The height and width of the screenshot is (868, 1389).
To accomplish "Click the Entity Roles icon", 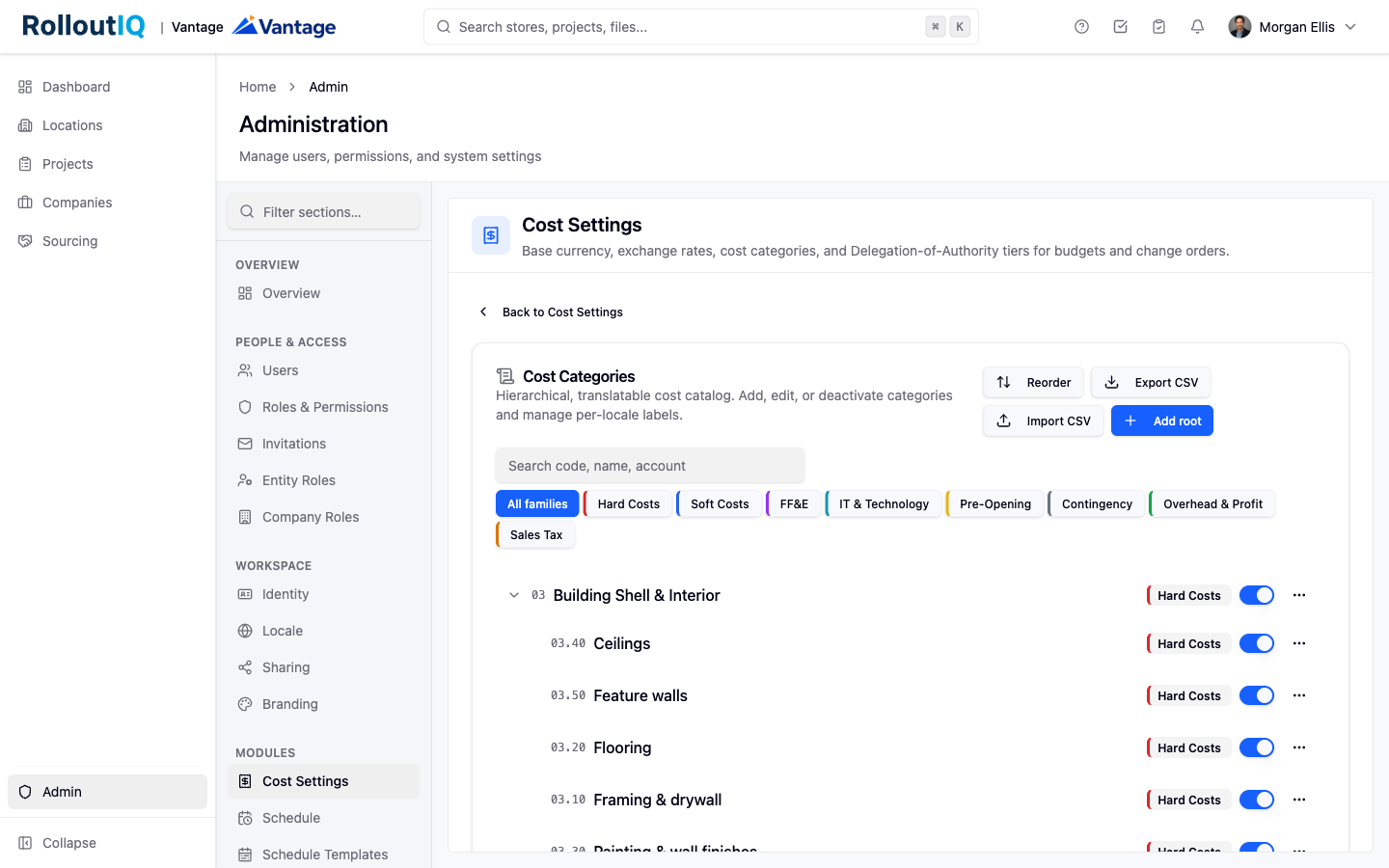I will click(245, 480).
